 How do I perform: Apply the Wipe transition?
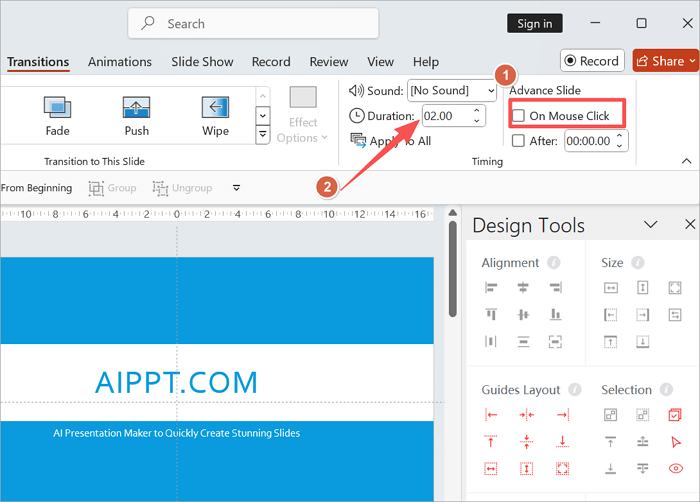(215, 116)
